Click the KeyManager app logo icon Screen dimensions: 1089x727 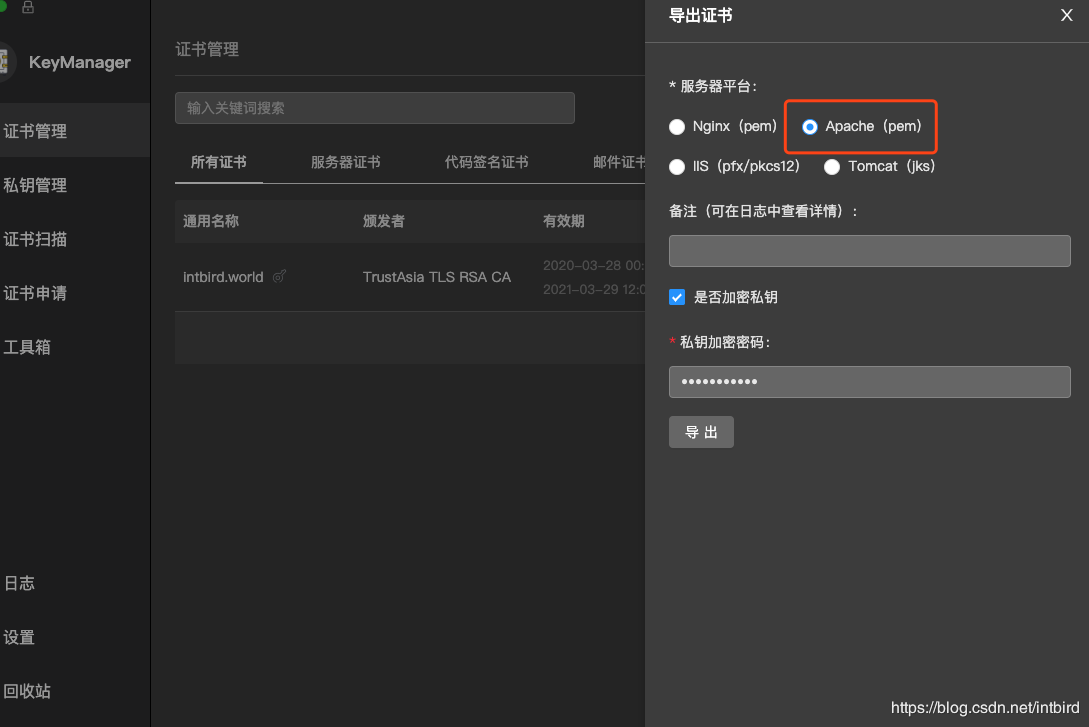coord(6,62)
